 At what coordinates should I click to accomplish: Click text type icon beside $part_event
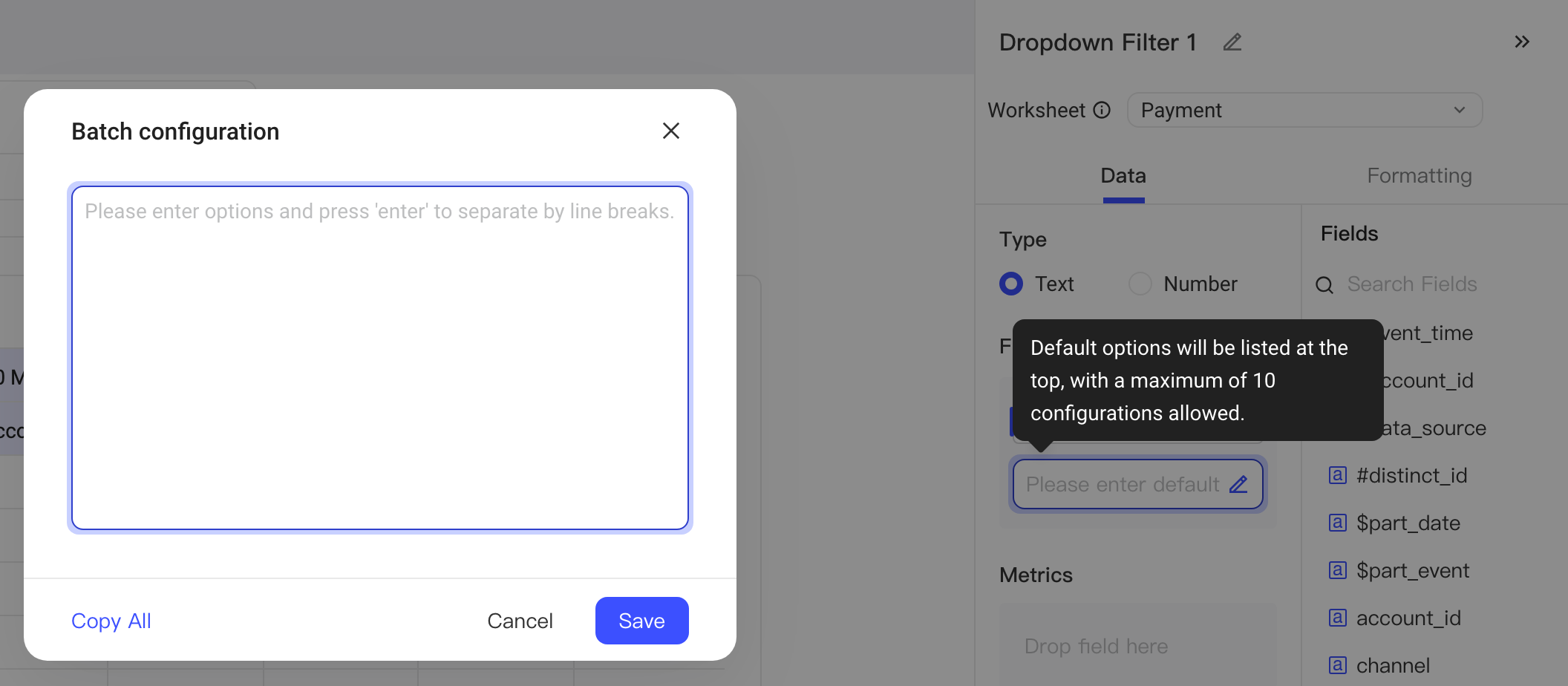pos(1338,570)
